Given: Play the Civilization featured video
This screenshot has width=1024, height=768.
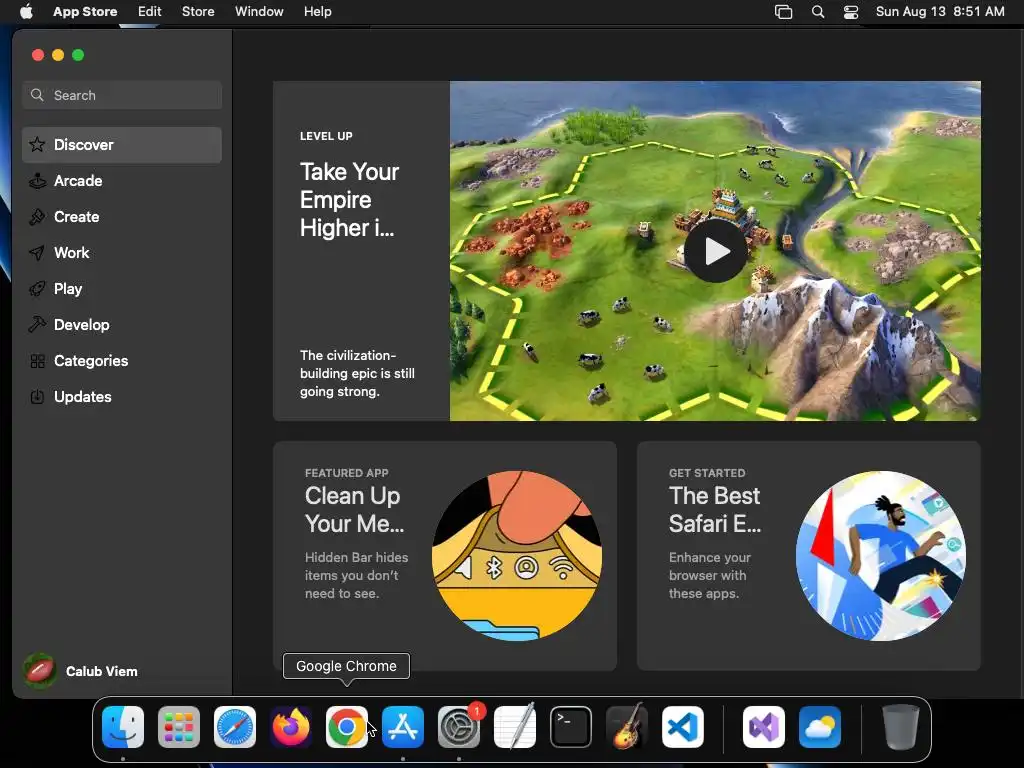Looking at the screenshot, I should (x=716, y=251).
